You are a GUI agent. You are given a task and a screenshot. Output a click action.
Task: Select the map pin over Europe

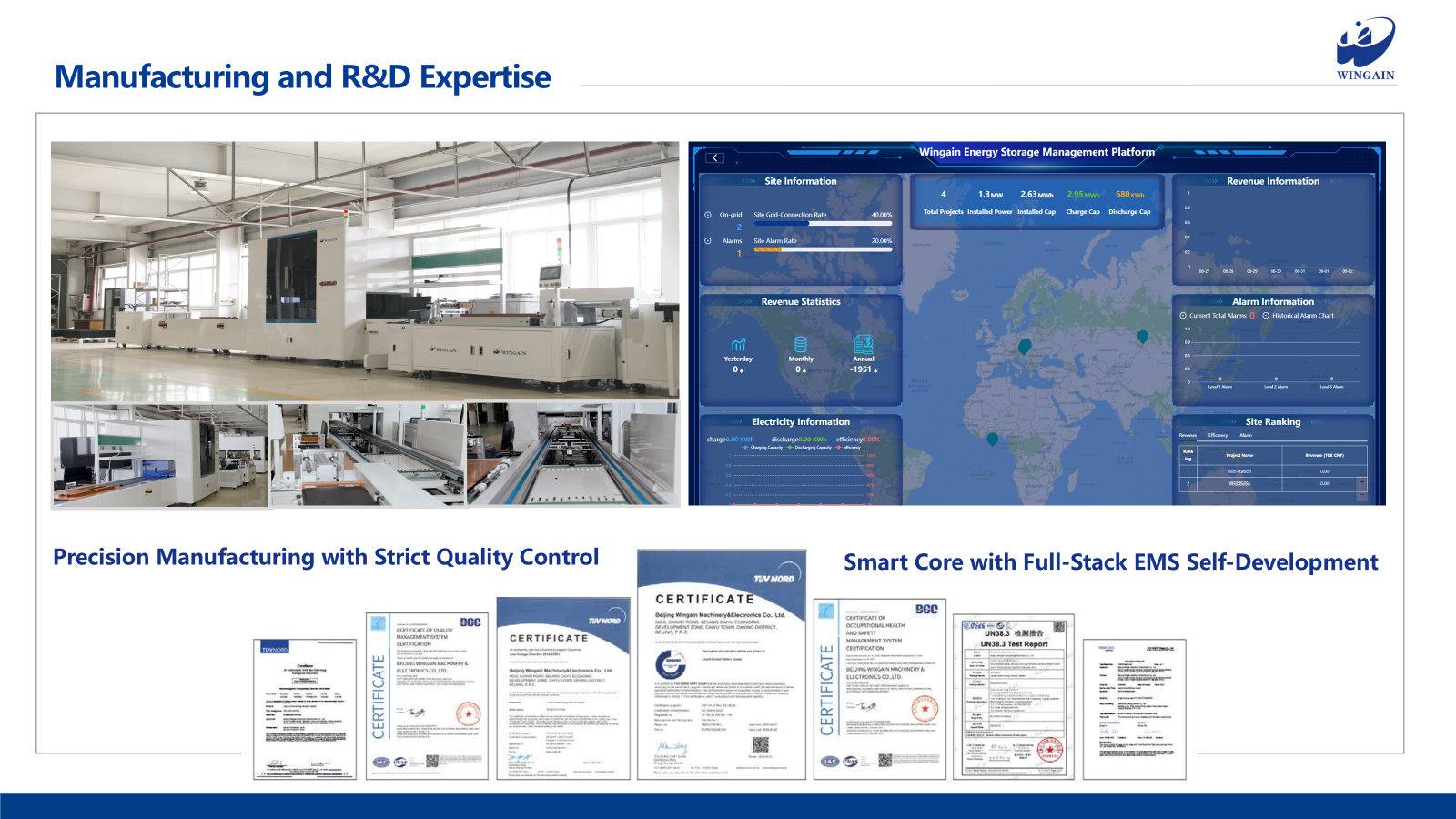(1025, 346)
